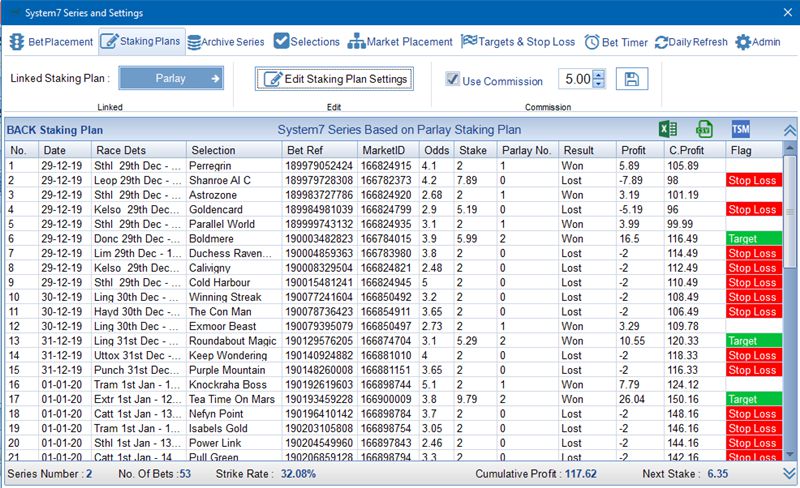The height and width of the screenshot is (488, 800).
Task: Click the commission value field showing 5.00
Action: tap(578, 79)
